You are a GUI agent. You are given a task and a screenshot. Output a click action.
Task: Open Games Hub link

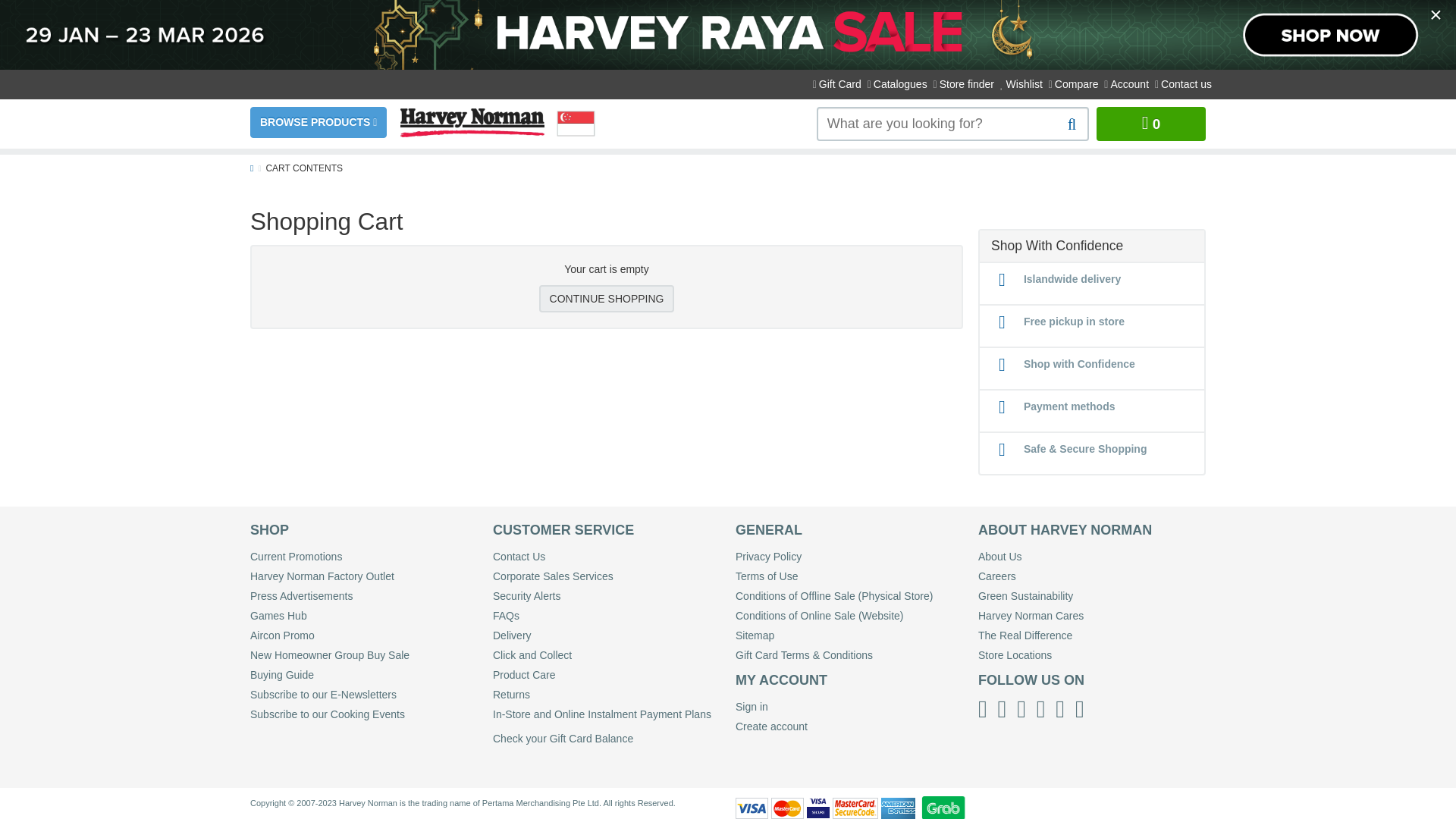coord(278,616)
